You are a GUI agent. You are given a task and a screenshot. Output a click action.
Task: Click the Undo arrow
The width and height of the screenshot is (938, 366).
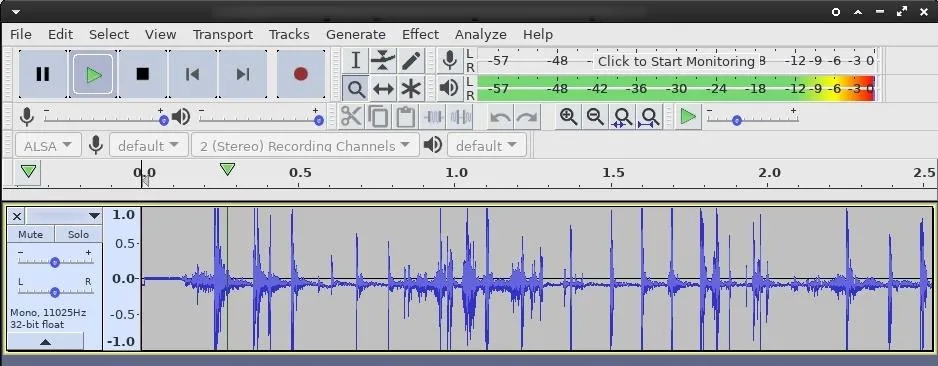click(500, 117)
